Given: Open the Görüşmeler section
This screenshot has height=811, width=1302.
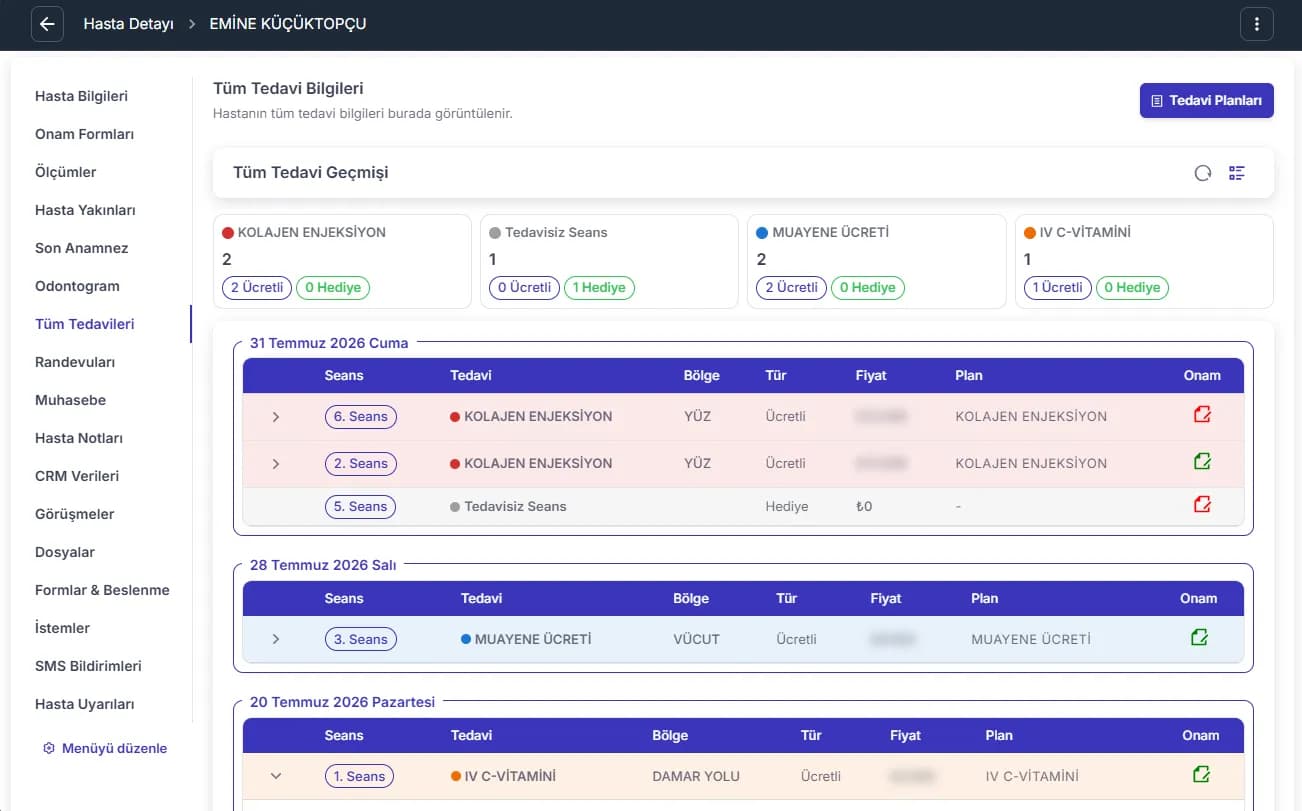Looking at the screenshot, I should (x=75, y=514).
